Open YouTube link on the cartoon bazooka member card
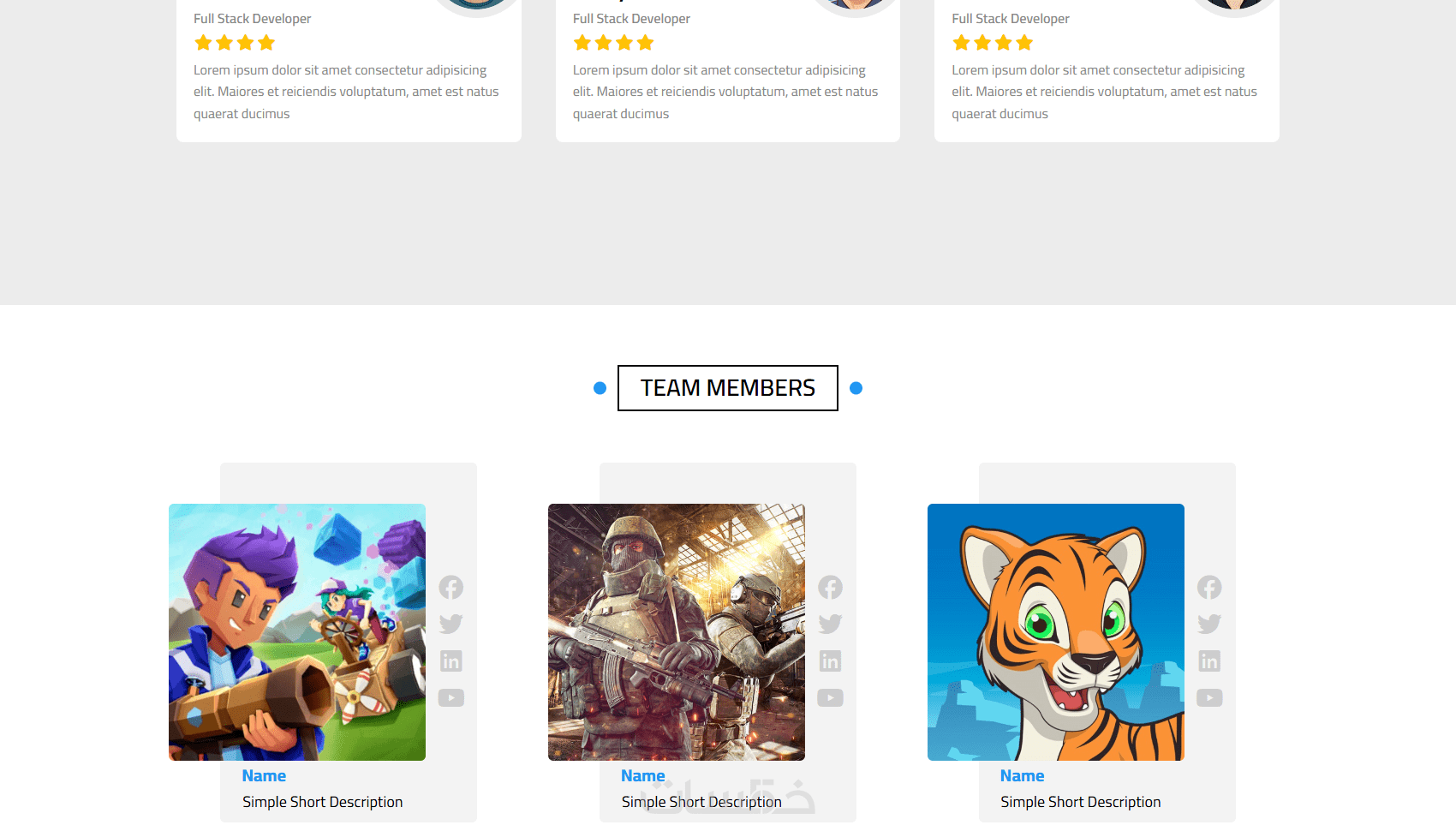This screenshot has height=831, width=1456. pyautogui.click(x=451, y=698)
